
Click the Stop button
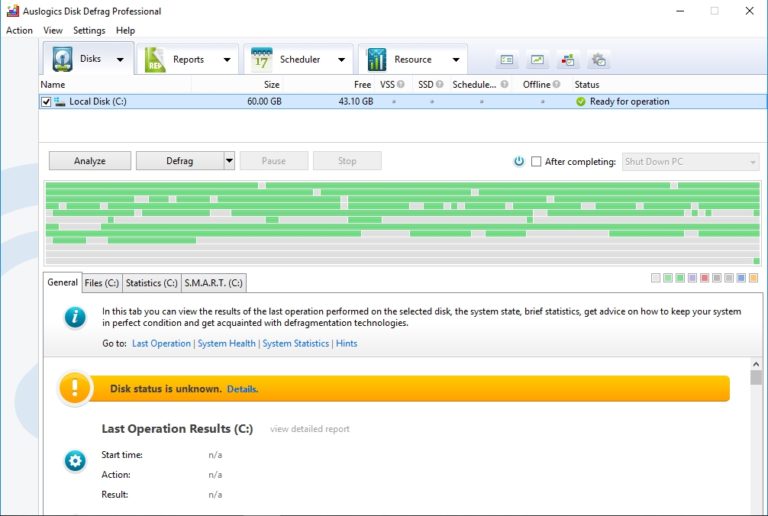(x=347, y=161)
